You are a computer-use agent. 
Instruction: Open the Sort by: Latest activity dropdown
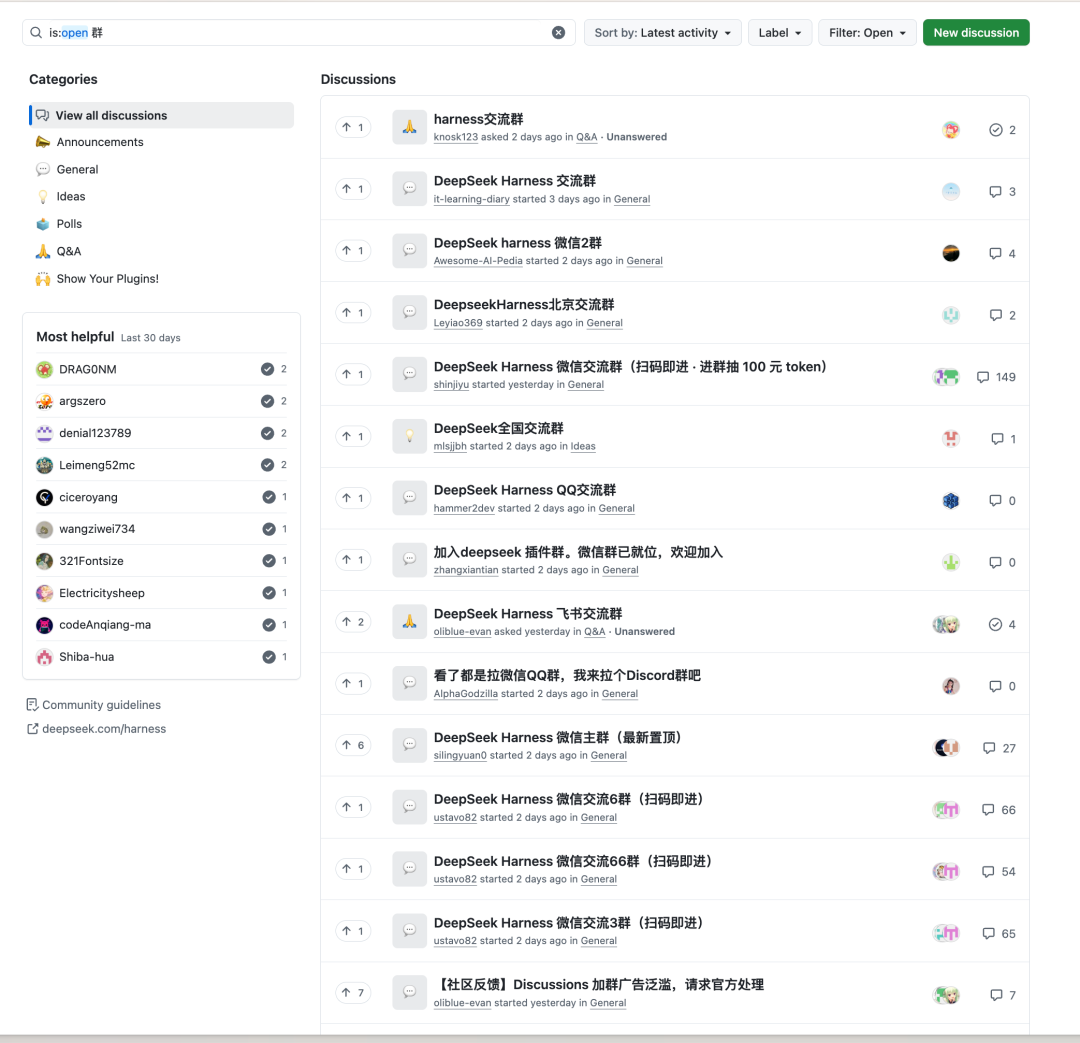pos(663,32)
